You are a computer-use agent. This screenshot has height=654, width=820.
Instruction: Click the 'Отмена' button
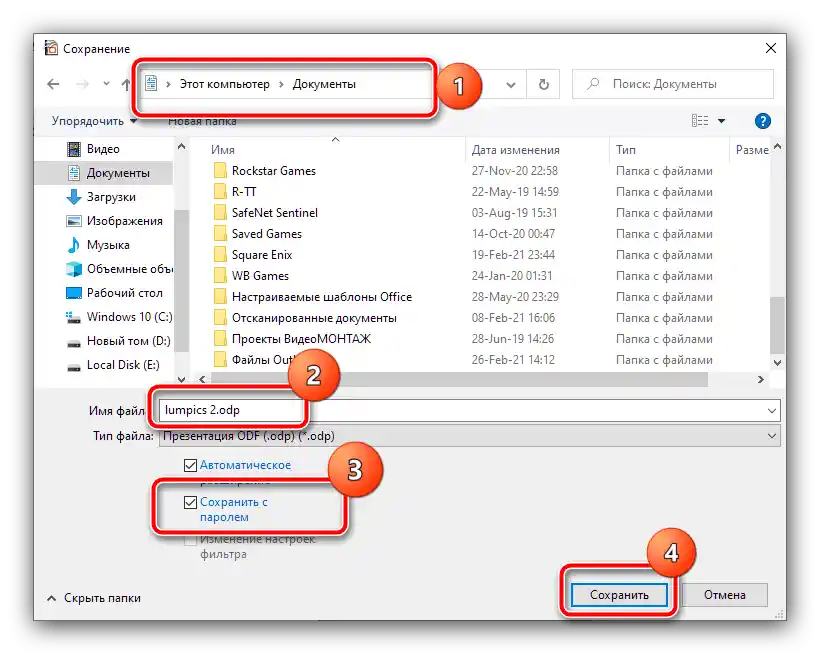tap(724, 595)
